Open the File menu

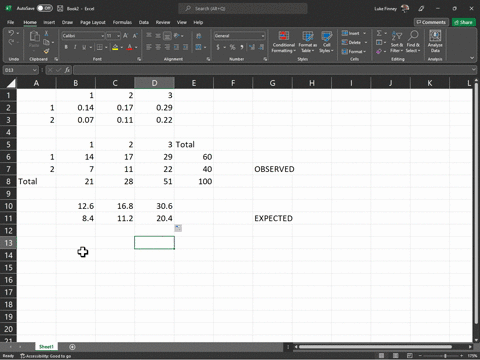tap(11, 22)
